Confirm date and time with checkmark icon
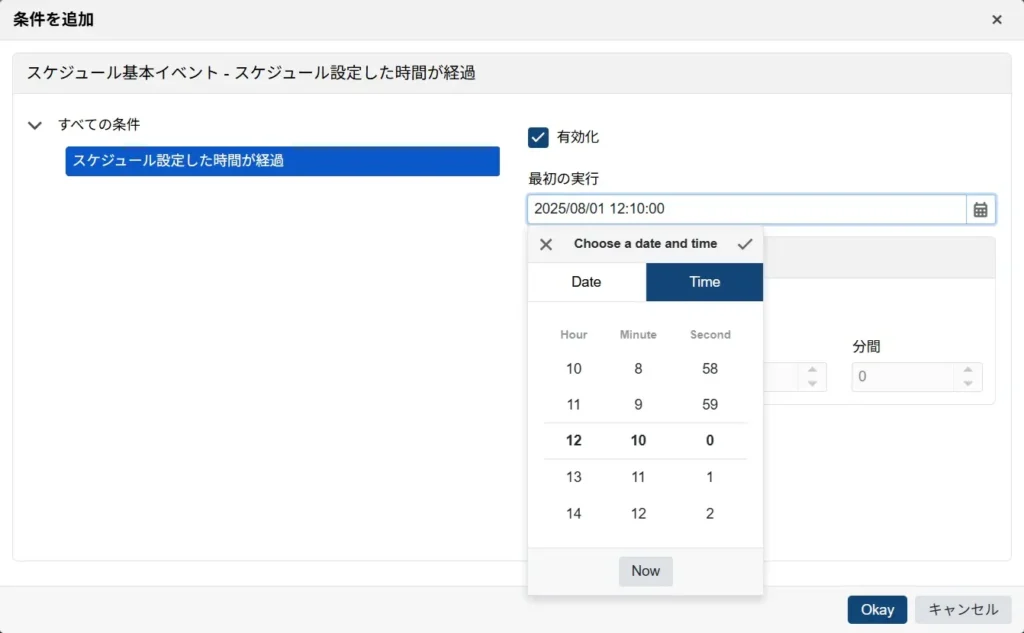This screenshot has height=633, width=1024. coord(744,244)
